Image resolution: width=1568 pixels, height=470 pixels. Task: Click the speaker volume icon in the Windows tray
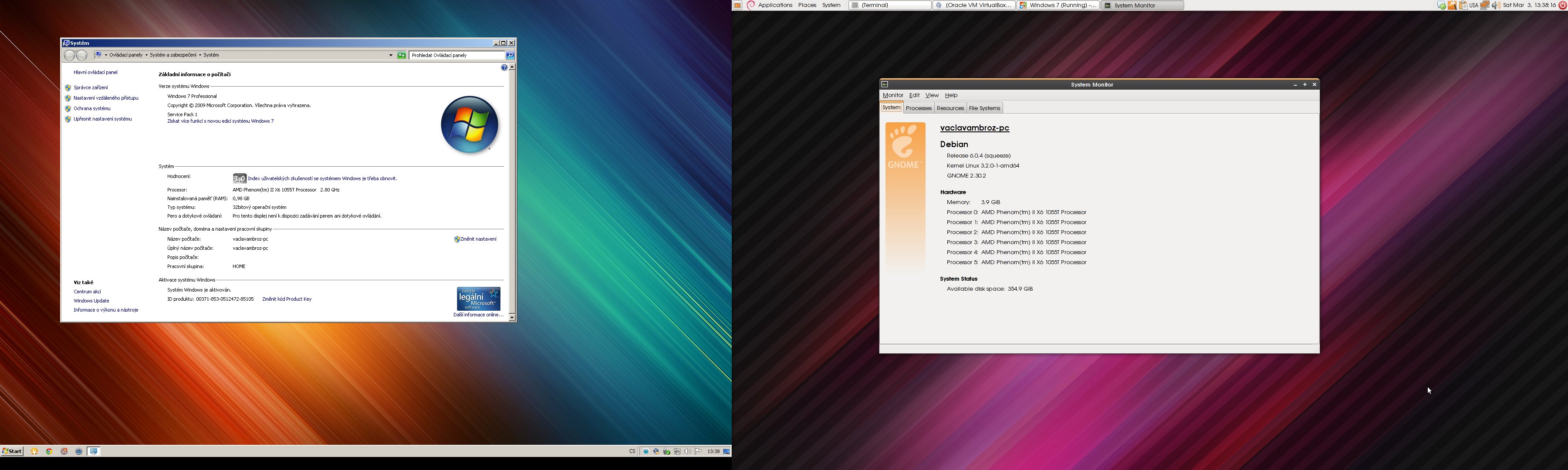(688, 451)
